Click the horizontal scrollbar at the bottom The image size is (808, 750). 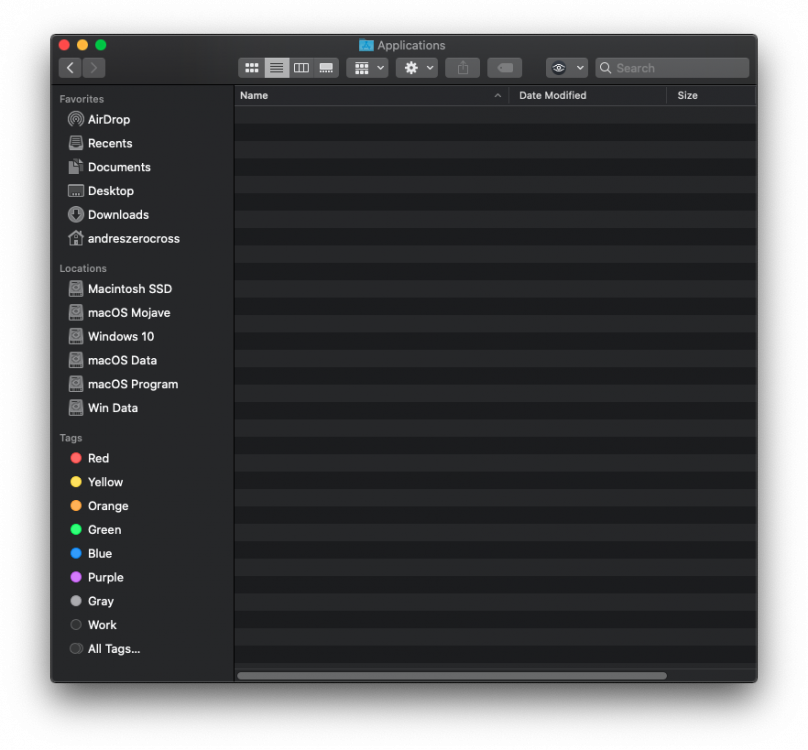[x=451, y=675]
